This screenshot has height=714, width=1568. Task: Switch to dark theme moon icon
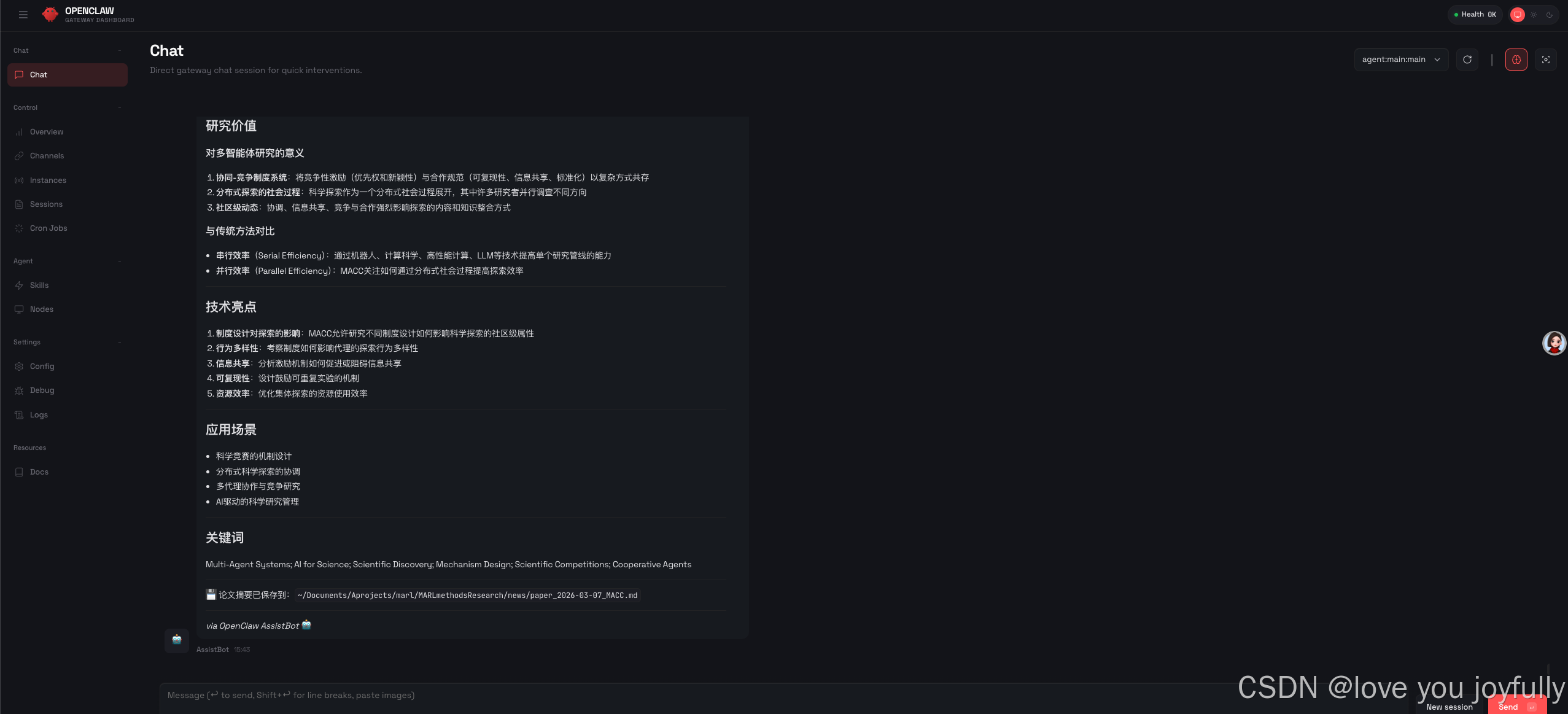tap(1550, 15)
